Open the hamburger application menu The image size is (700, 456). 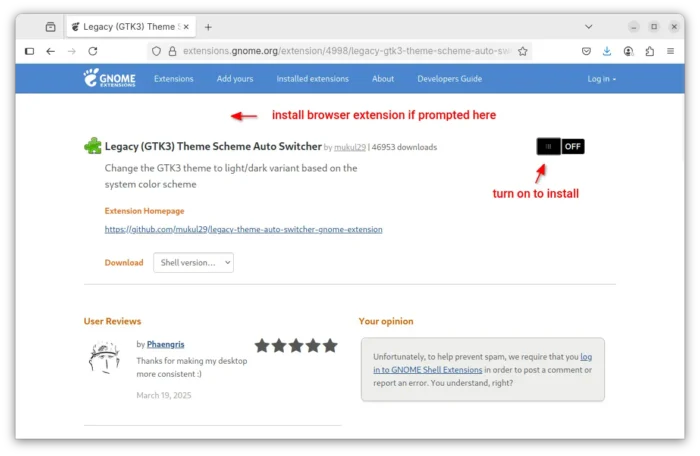(671, 51)
